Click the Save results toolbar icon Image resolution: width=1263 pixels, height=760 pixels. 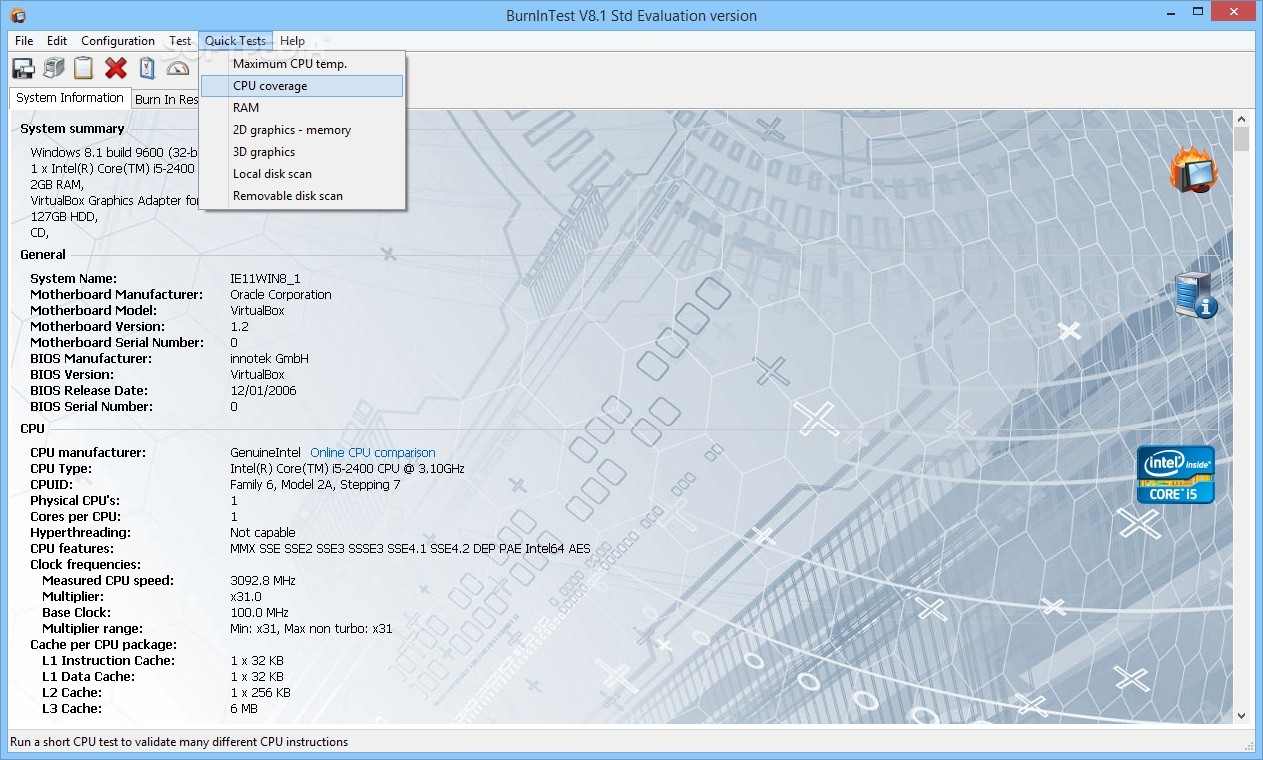point(23,68)
